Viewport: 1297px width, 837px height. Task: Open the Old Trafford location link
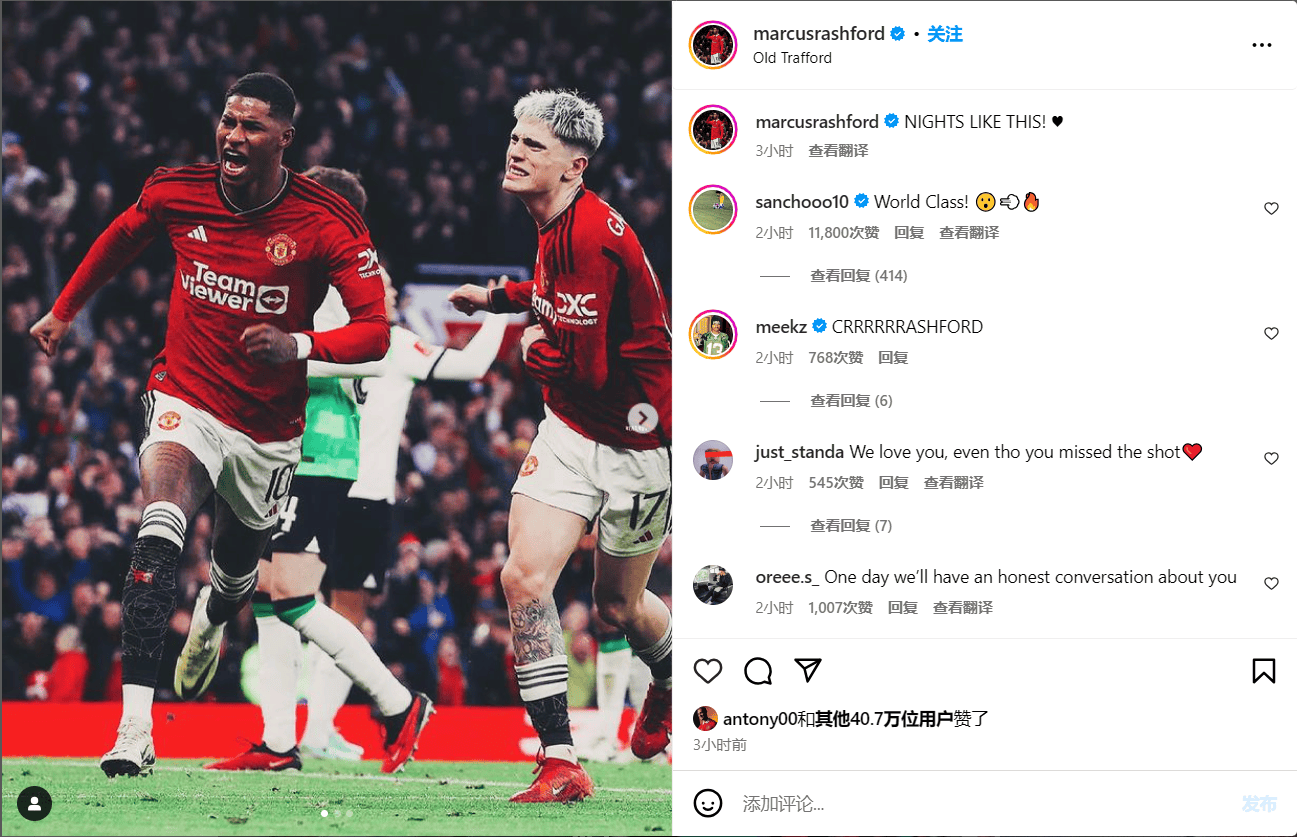[x=792, y=58]
